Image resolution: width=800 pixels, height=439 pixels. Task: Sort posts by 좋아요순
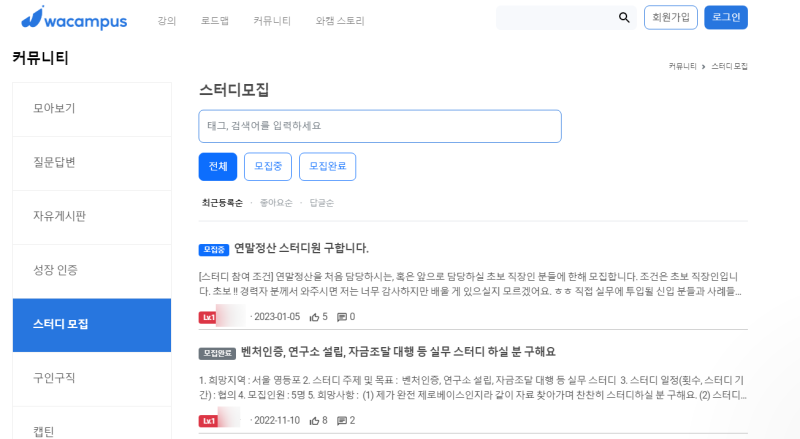pyautogui.click(x=276, y=203)
